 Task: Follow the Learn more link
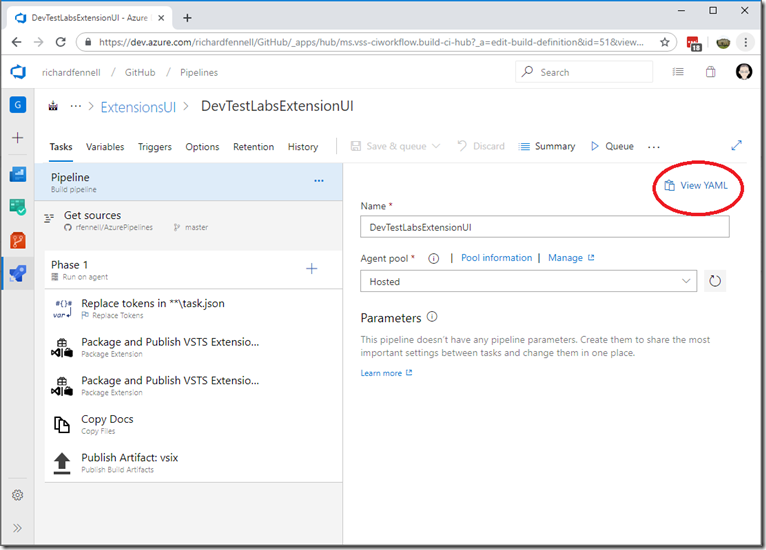pyautogui.click(x=386, y=373)
